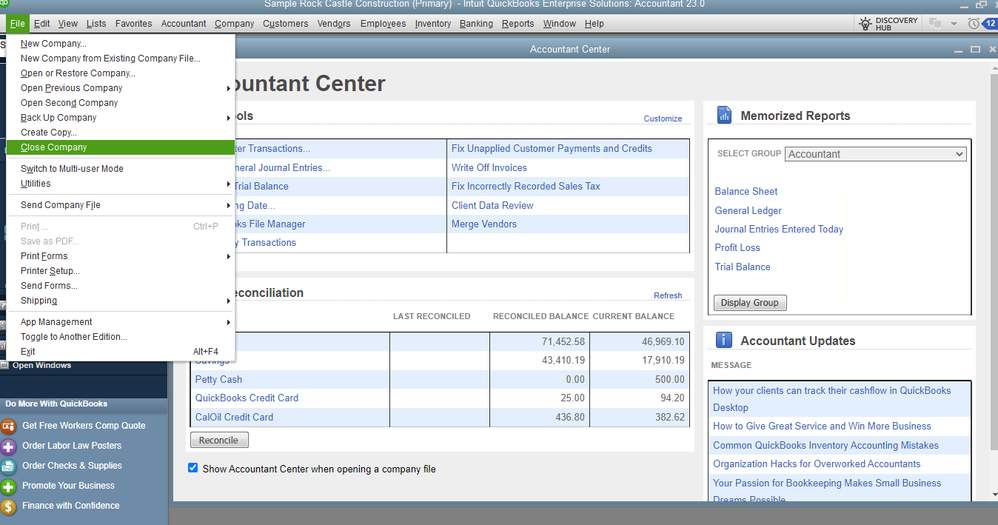The width and height of the screenshot is (998, 525).
Task: Open the Discovery Hub lightbulb icon
Action: tap(866, 23)
